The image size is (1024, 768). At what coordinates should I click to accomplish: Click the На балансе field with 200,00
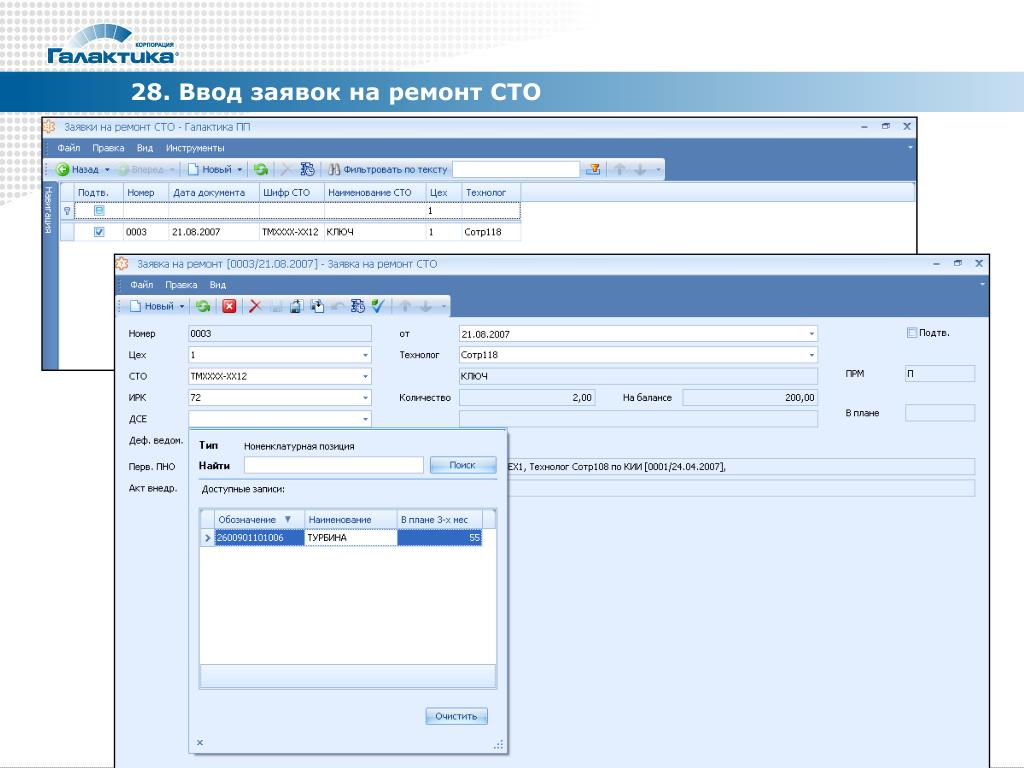tap(750, 398)
